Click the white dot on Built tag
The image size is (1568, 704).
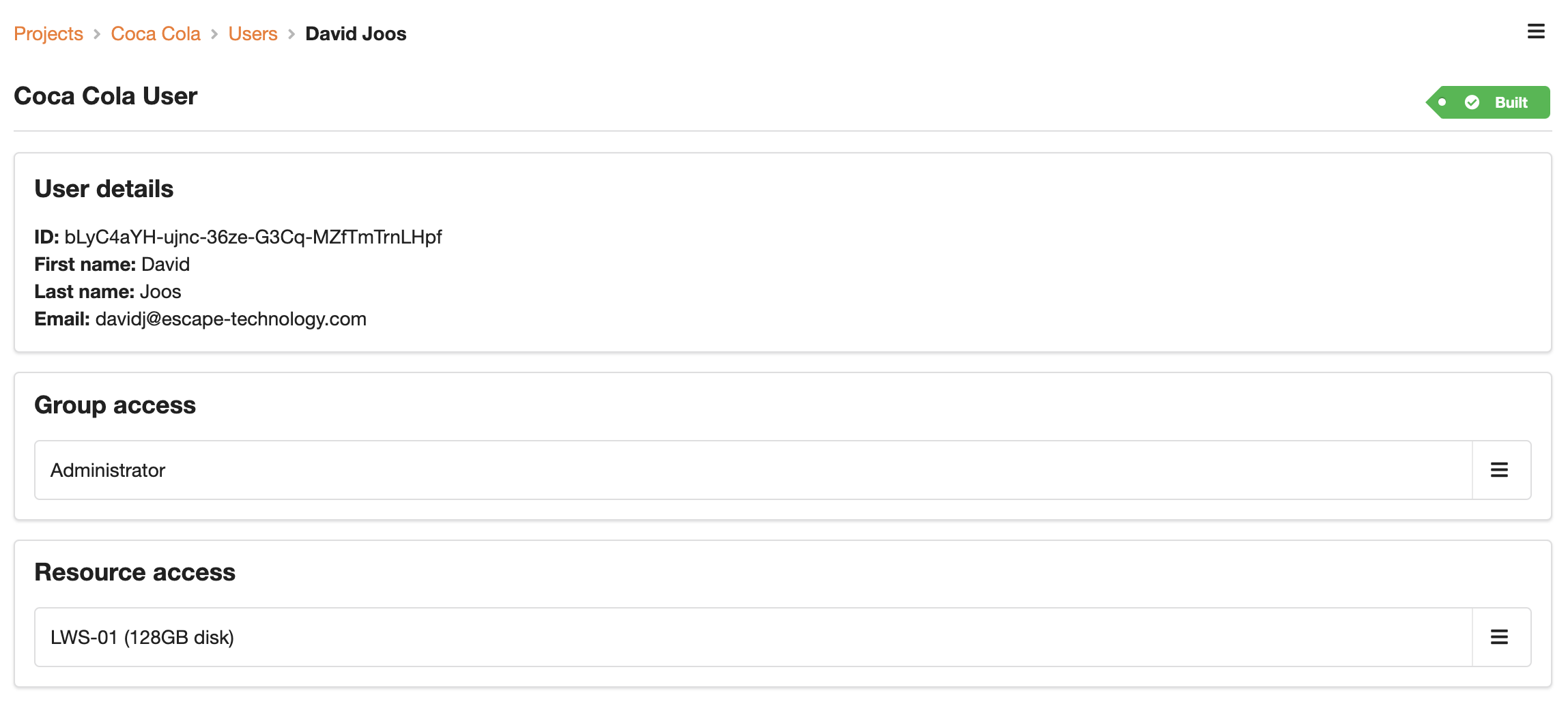pyautogui.click(x=1442, y=102)
